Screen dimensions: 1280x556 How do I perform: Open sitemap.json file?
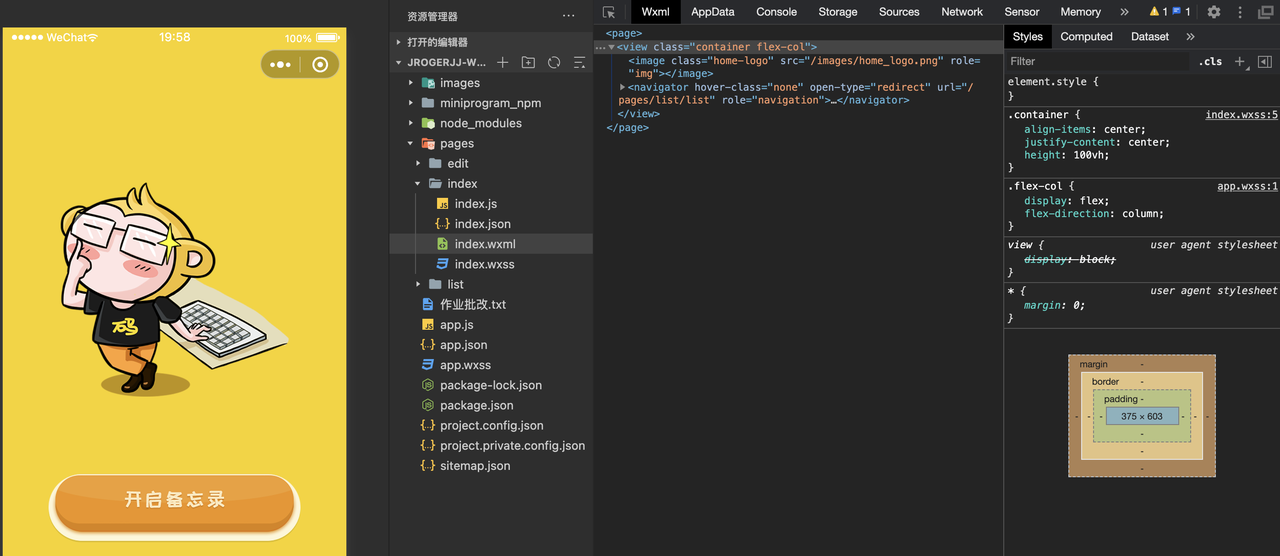click(x=491, y=466)
